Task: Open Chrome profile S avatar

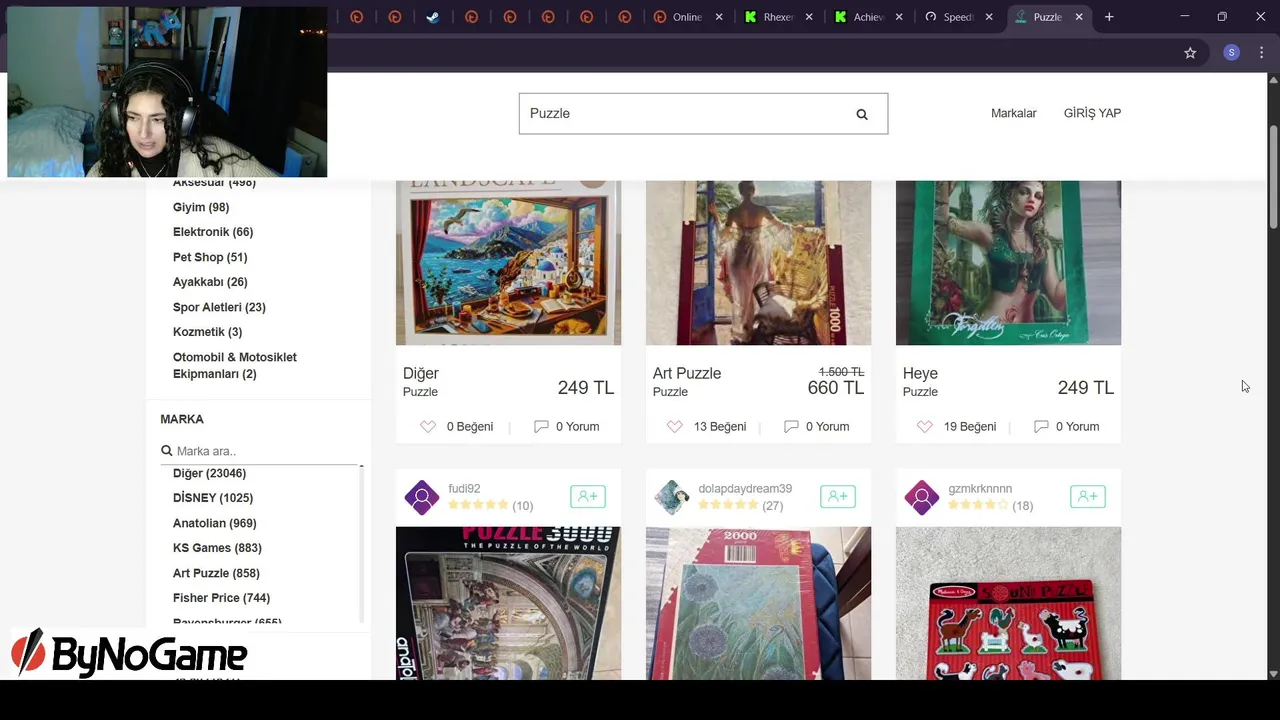Action: (x=1232, y=53)
